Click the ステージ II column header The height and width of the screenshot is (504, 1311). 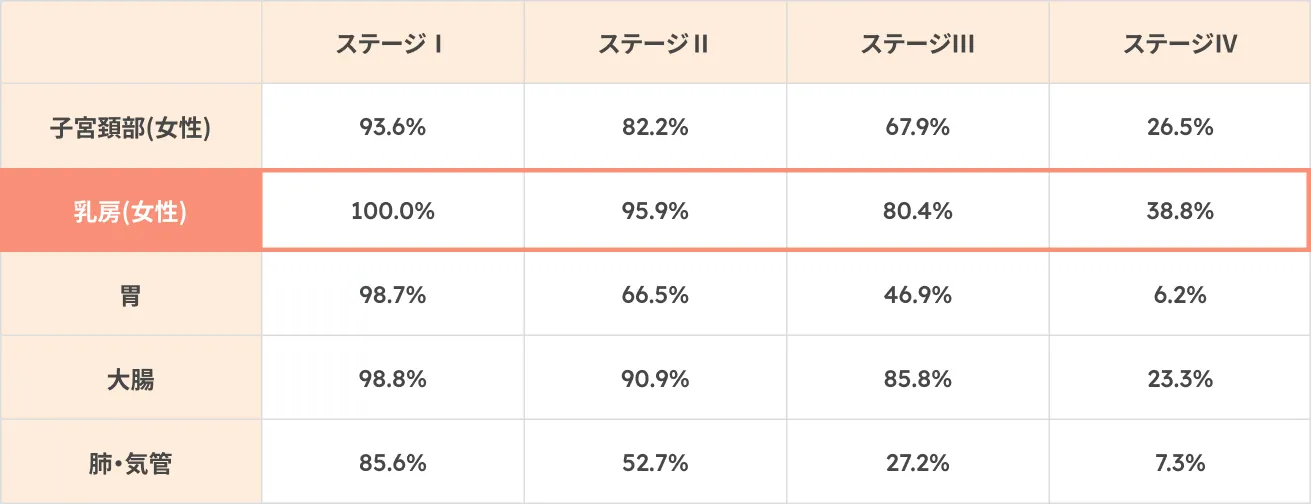point(654,44)
